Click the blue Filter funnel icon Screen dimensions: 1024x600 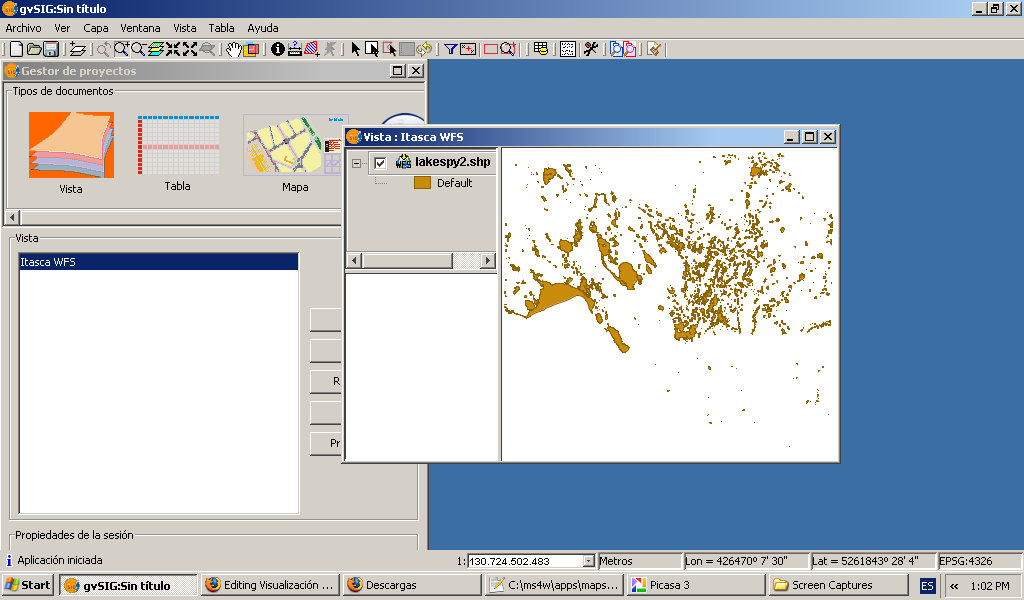[450, 49]
